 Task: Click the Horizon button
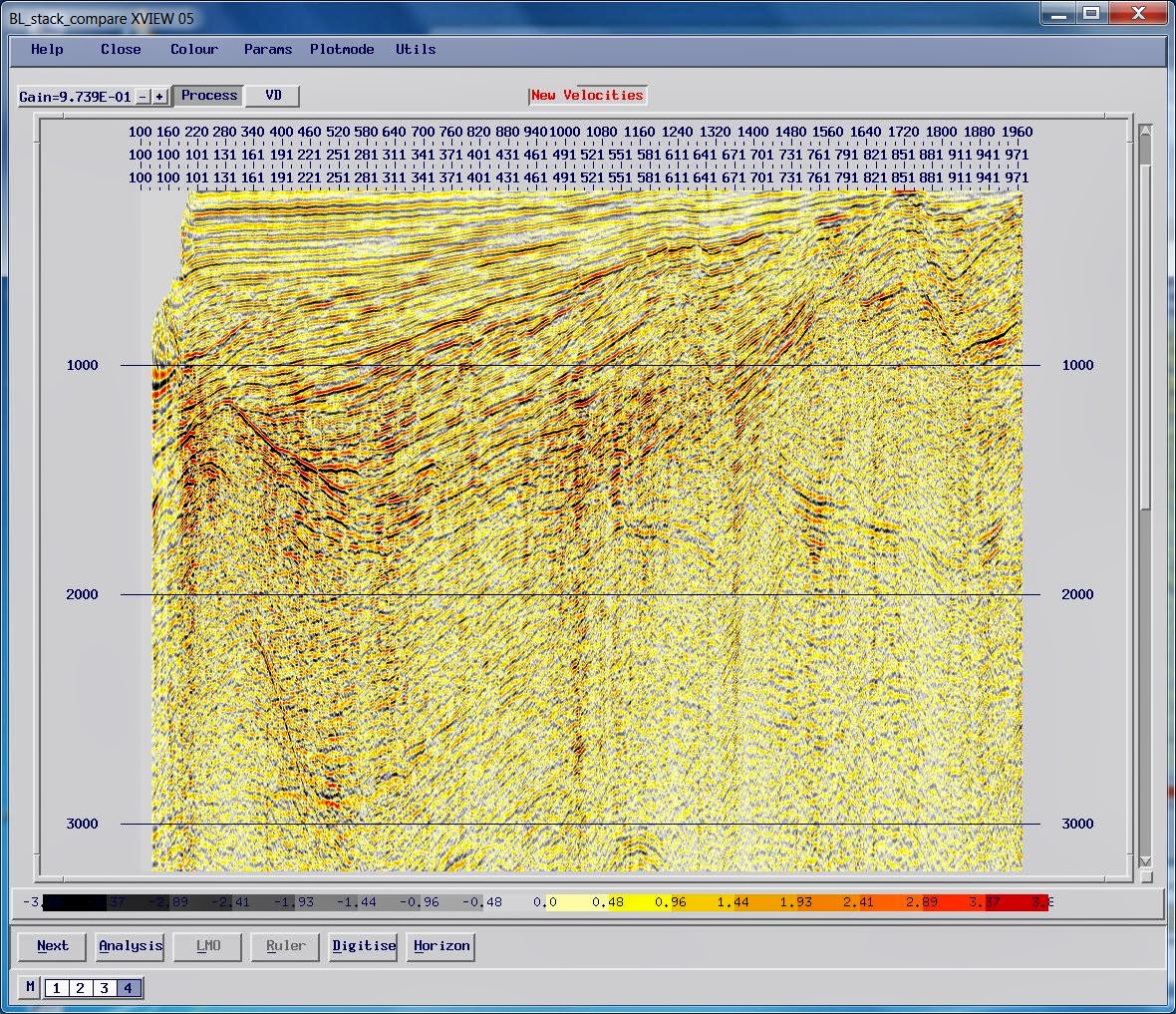click(441, 946)
